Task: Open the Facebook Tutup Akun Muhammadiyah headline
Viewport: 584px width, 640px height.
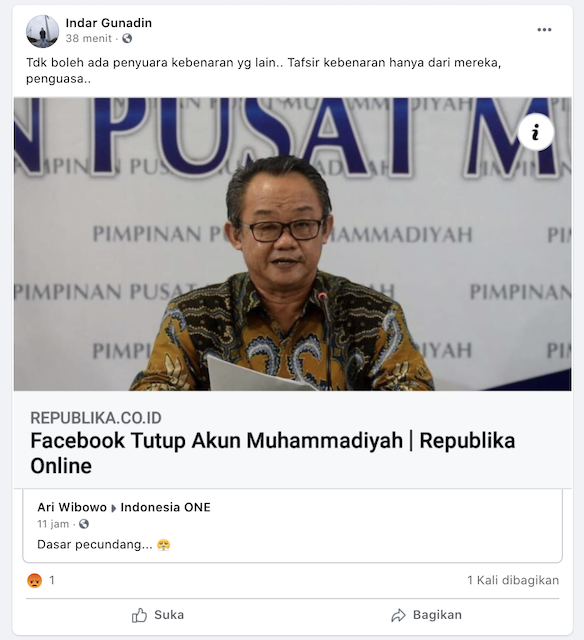Action: click(x=273, y=453)
